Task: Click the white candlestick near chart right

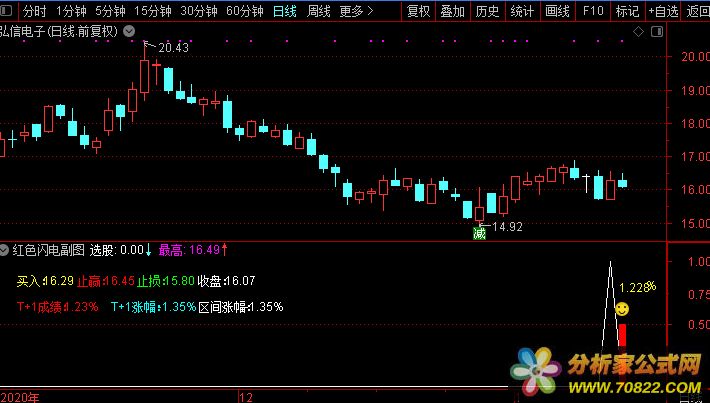Action: click(x=586, y=183)
